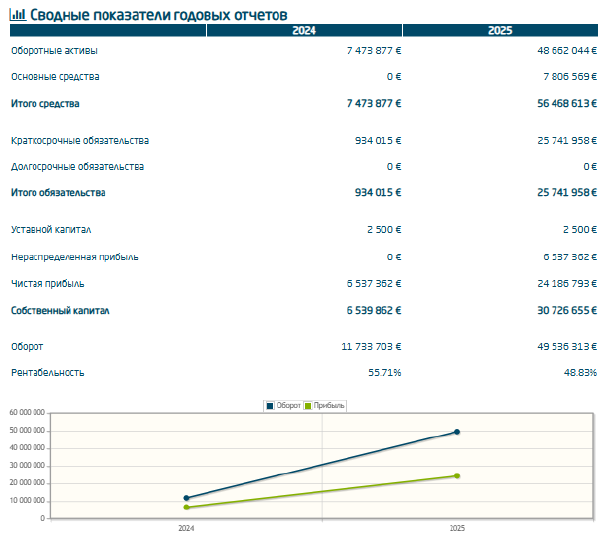
Task: Select the 2024 Рентабельность value 55.71%
Action: (385, 373)
